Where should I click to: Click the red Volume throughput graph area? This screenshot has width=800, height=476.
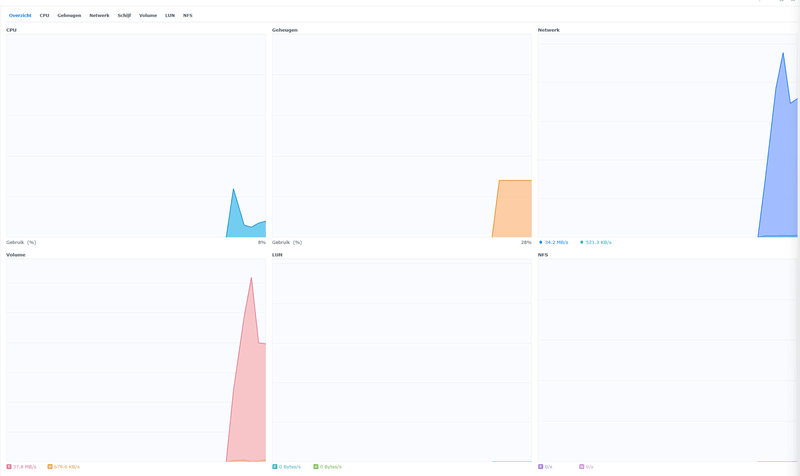(x=248, y=388)
